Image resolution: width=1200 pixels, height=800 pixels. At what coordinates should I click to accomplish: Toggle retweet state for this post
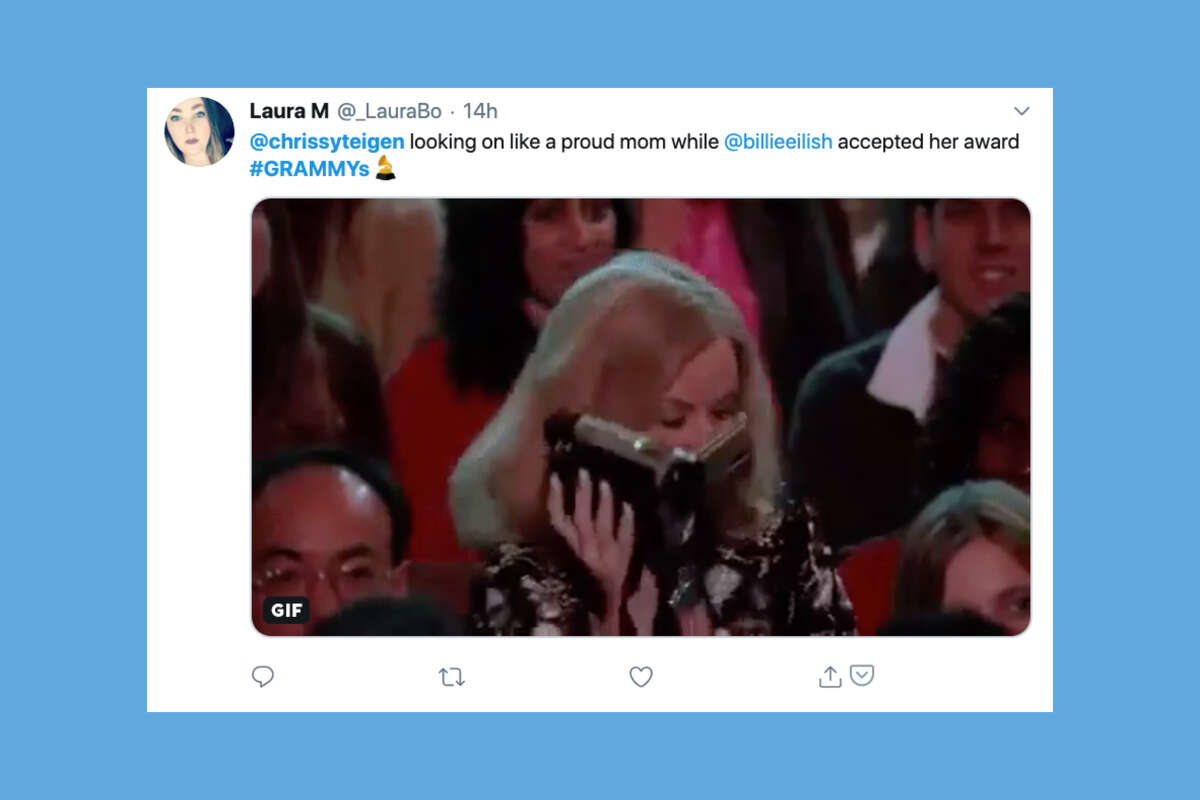point(453,677)
